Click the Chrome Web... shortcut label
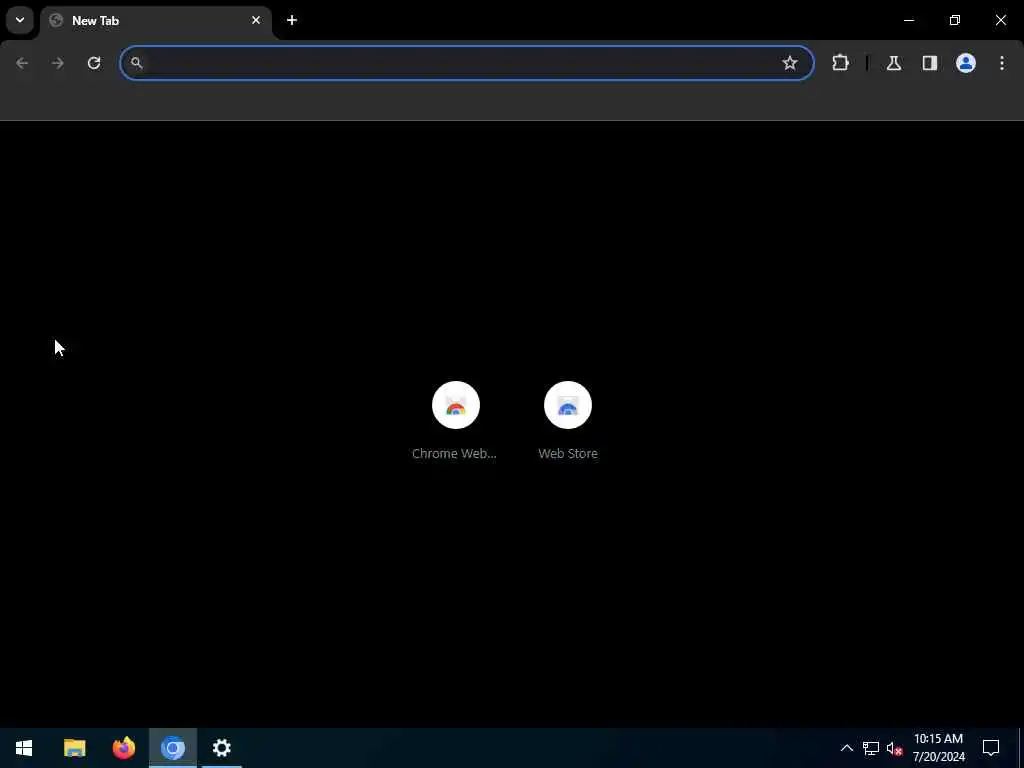This screenshot has height=768, width=1024. coord(454,453)
